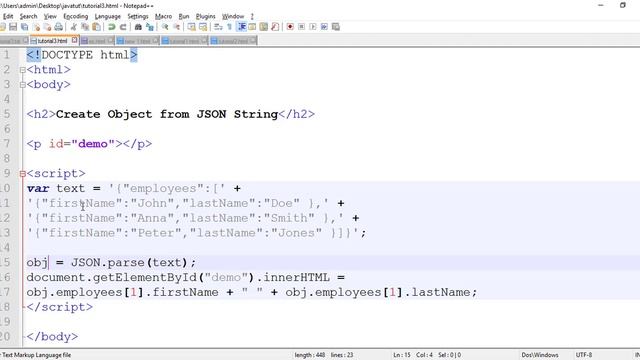The width and height of the screenshot is (640, 360).
Task: Click the Close All toolbar icon
Action: coord(47,27)
